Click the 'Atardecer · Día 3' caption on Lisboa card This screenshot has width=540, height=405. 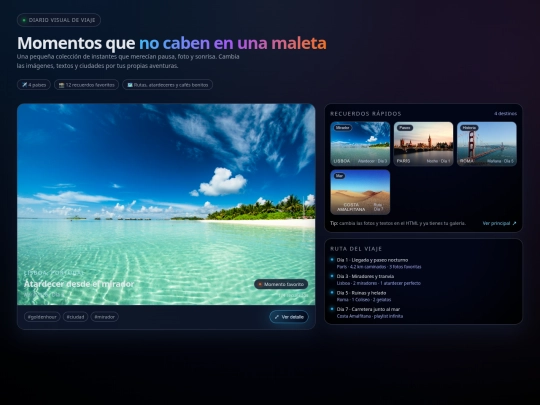[372, 161]
